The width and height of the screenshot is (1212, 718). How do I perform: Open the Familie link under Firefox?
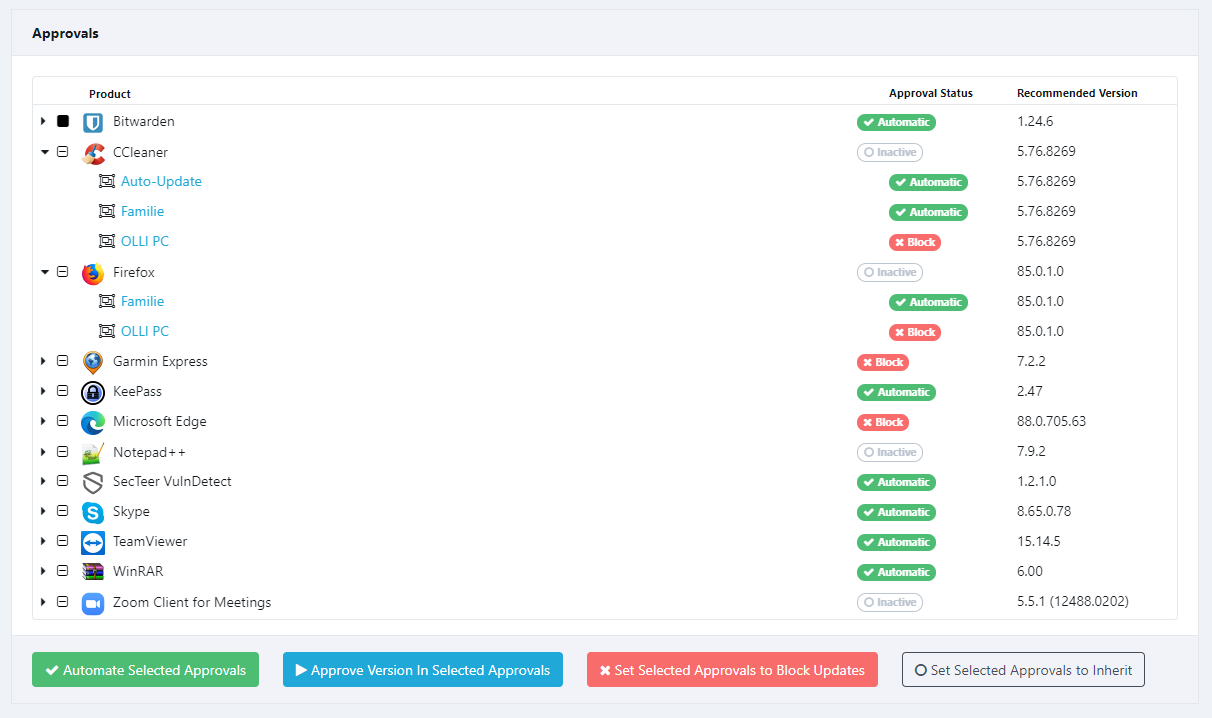pos(143,302)
